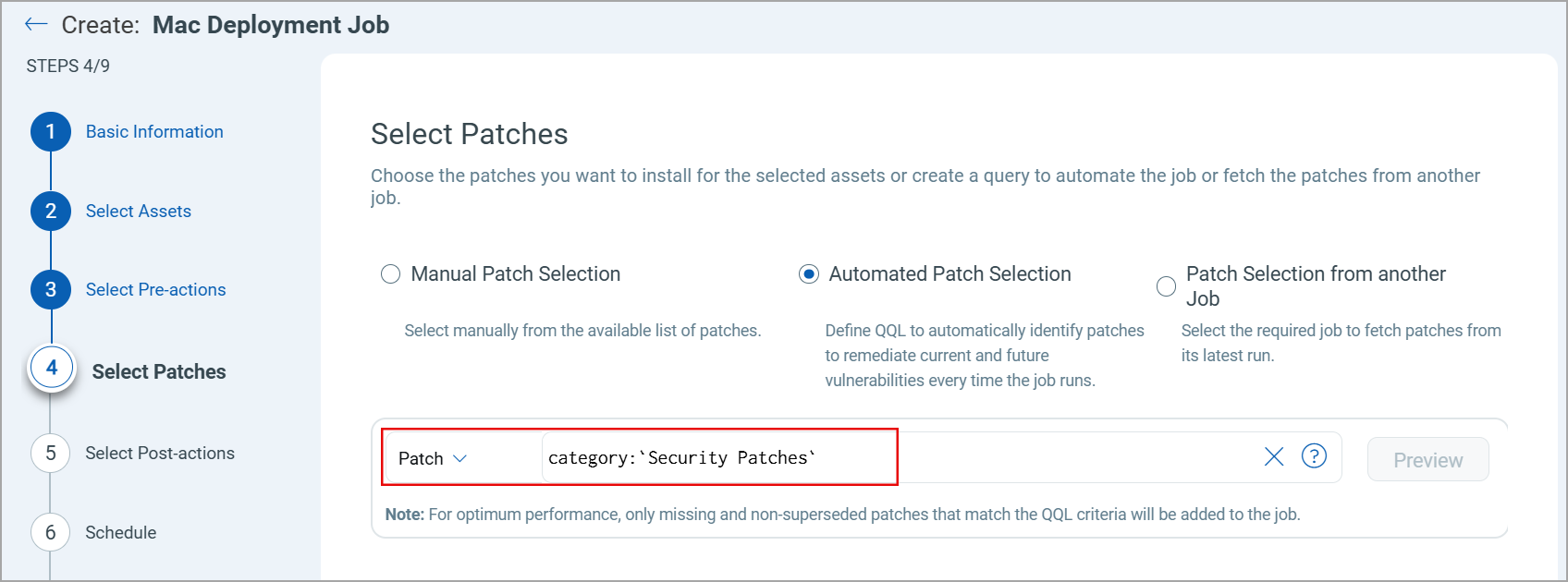Open the Schedule step
Screen dimensions: 1568x582
click(120, 532)
